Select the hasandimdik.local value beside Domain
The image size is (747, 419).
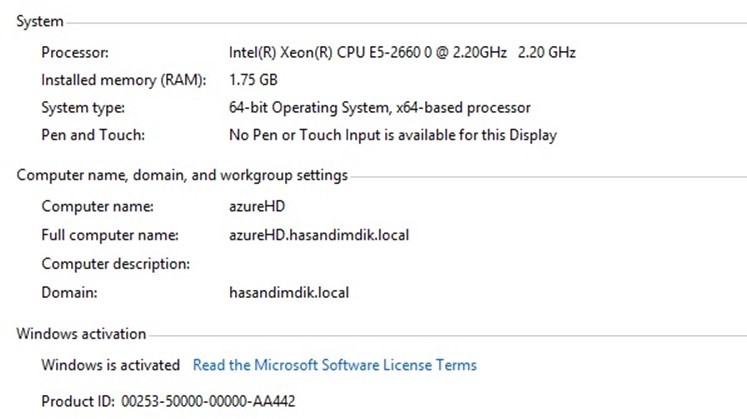point(289,293)
